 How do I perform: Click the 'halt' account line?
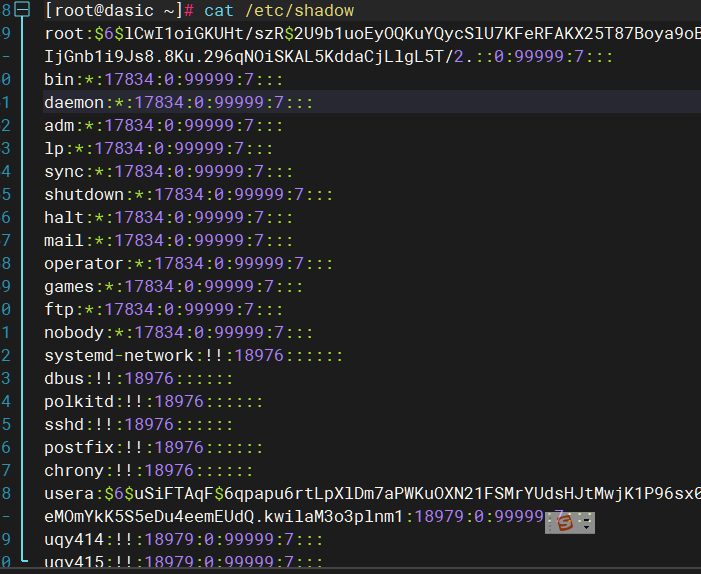pyautogui.click(x=169, y=218)
